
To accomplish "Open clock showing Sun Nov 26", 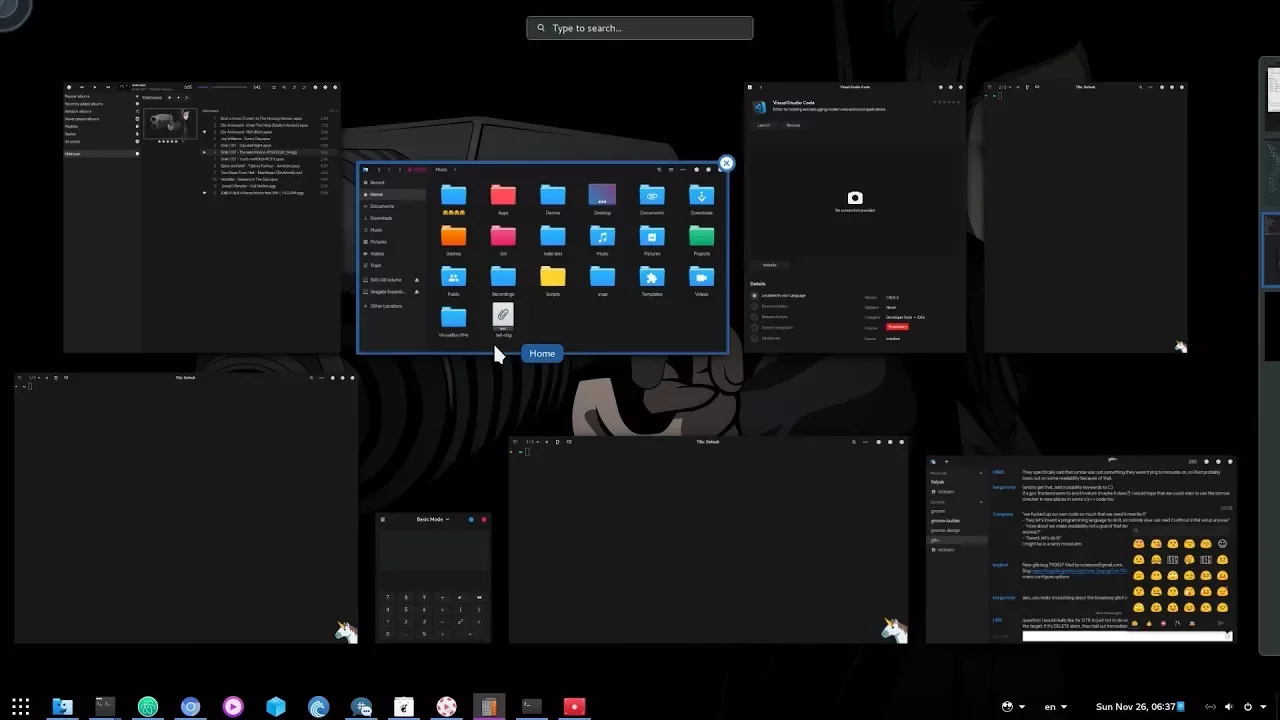I will click(x=1140, y=706).
